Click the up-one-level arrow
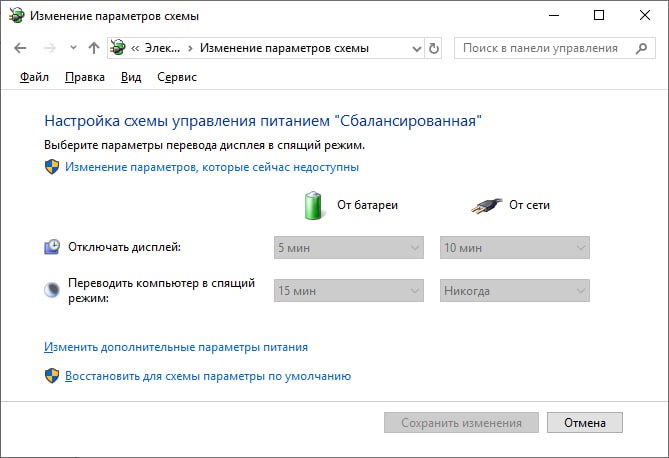This screenshot has width=669, height=458. (94, 48)
